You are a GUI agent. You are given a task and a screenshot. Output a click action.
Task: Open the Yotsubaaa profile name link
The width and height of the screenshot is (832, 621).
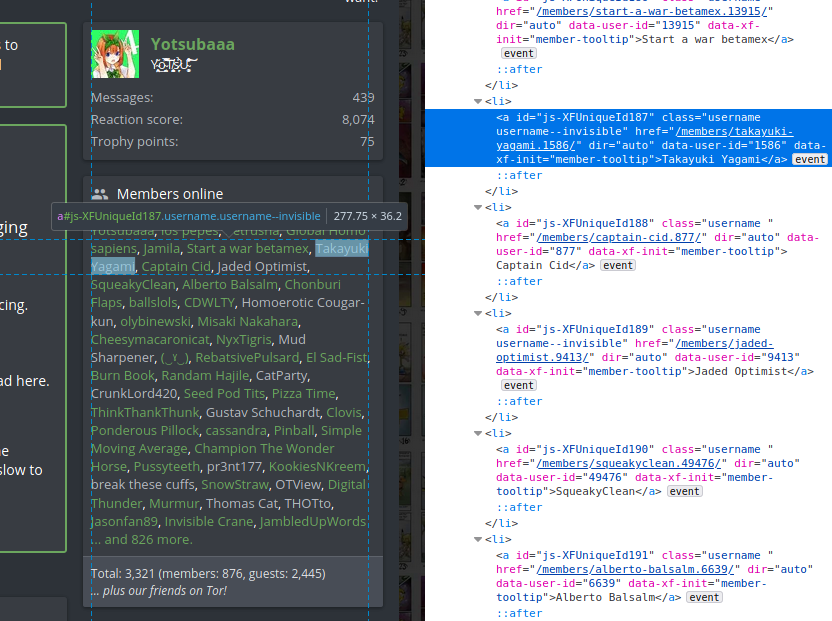tap(193, 45)
